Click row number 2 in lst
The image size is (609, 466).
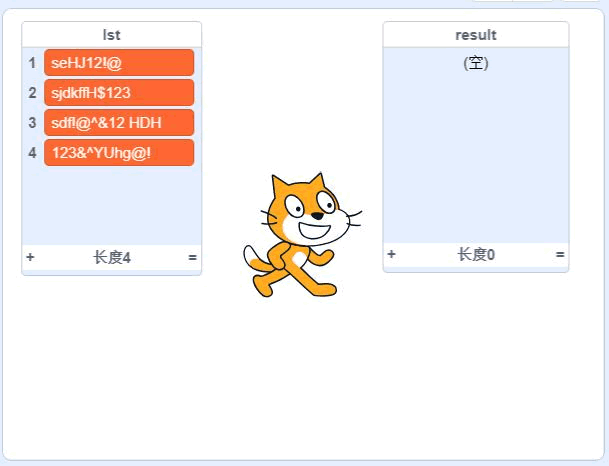[32, 92]
